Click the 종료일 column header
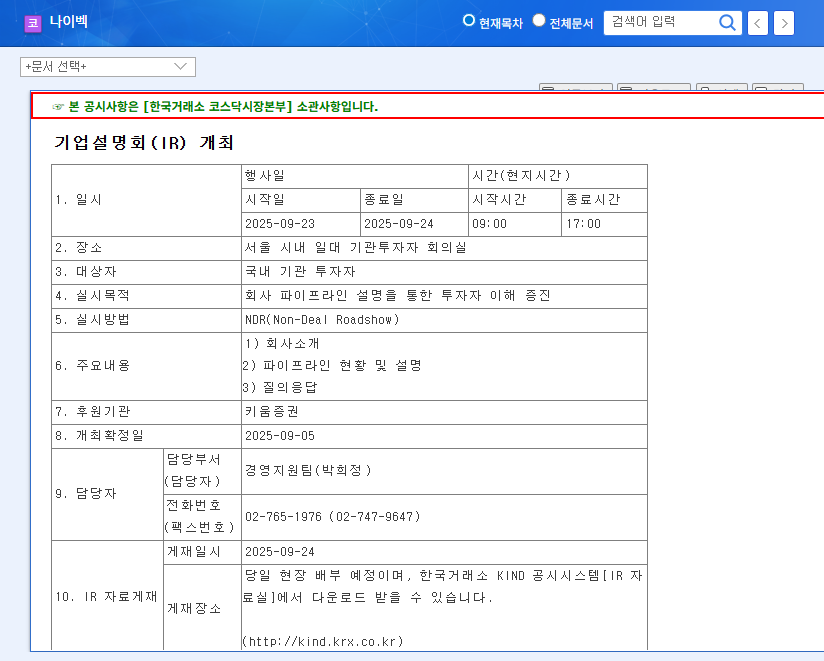 (x=414, y=200)
